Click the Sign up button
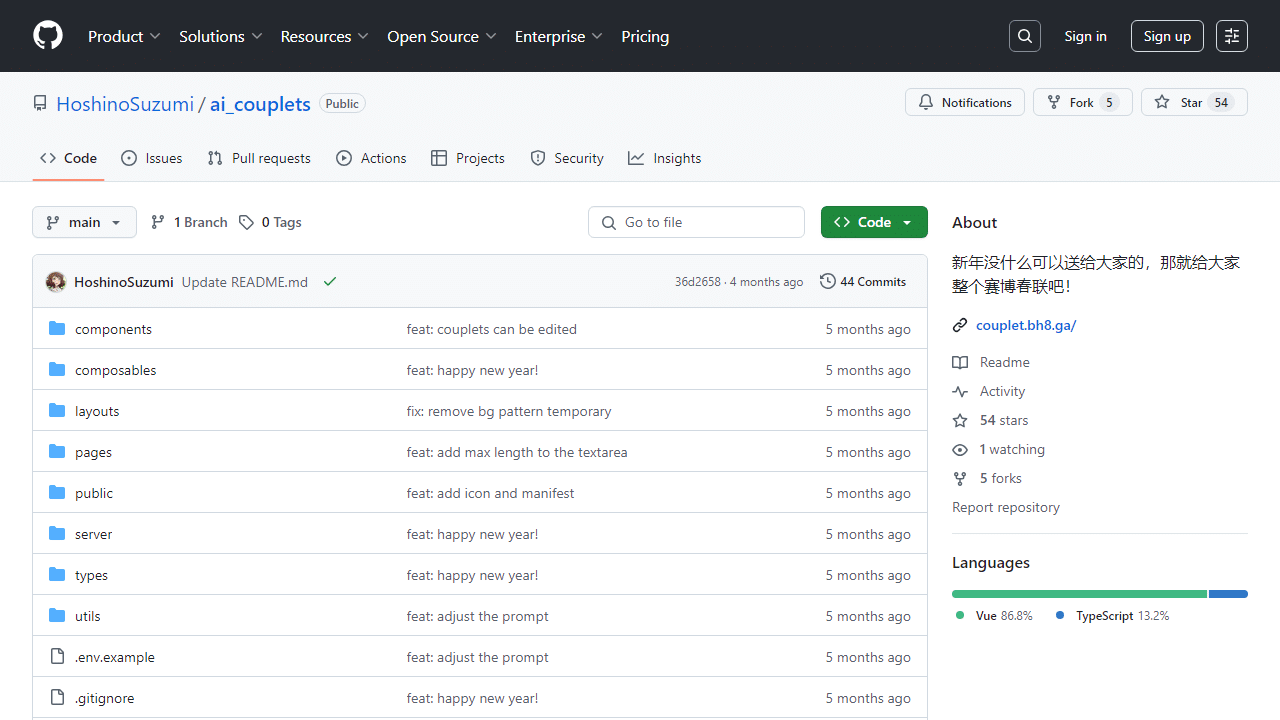1280x720 pixels. click(1167, 36)
